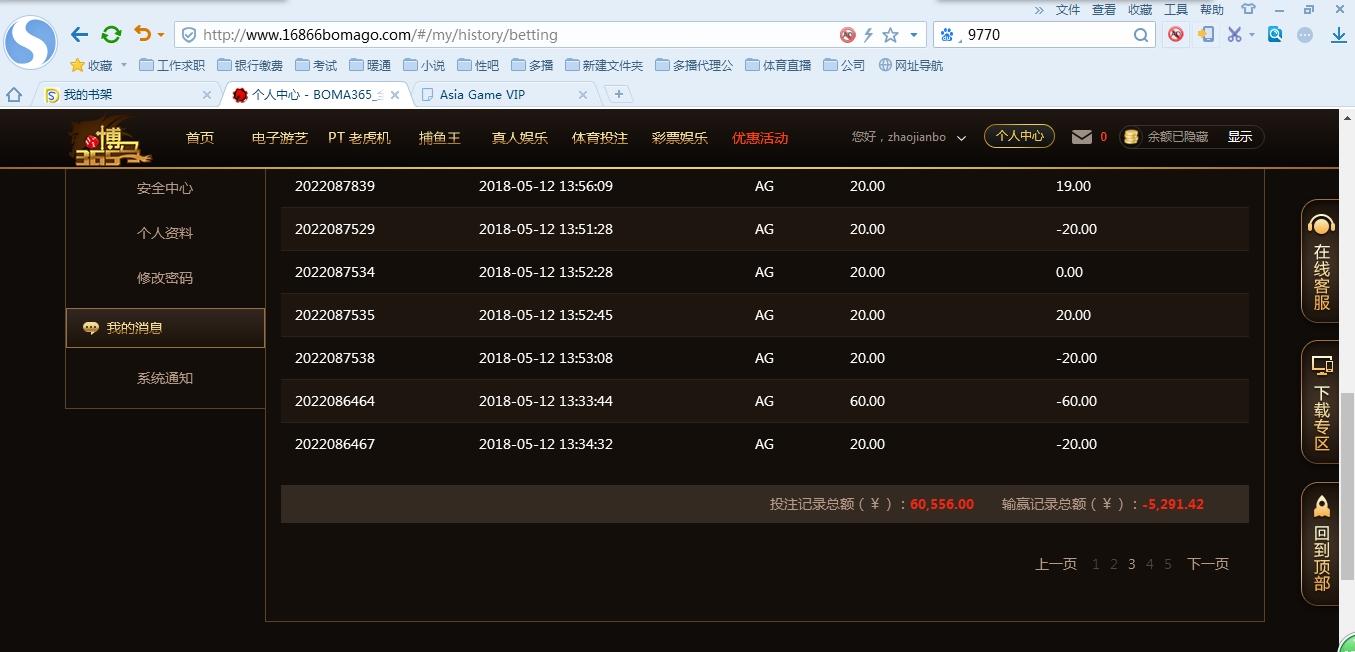The width and height of the screenshot is (1355, 652).
Task: Open the 文件 menu
Action: (x=1068, y=10)
